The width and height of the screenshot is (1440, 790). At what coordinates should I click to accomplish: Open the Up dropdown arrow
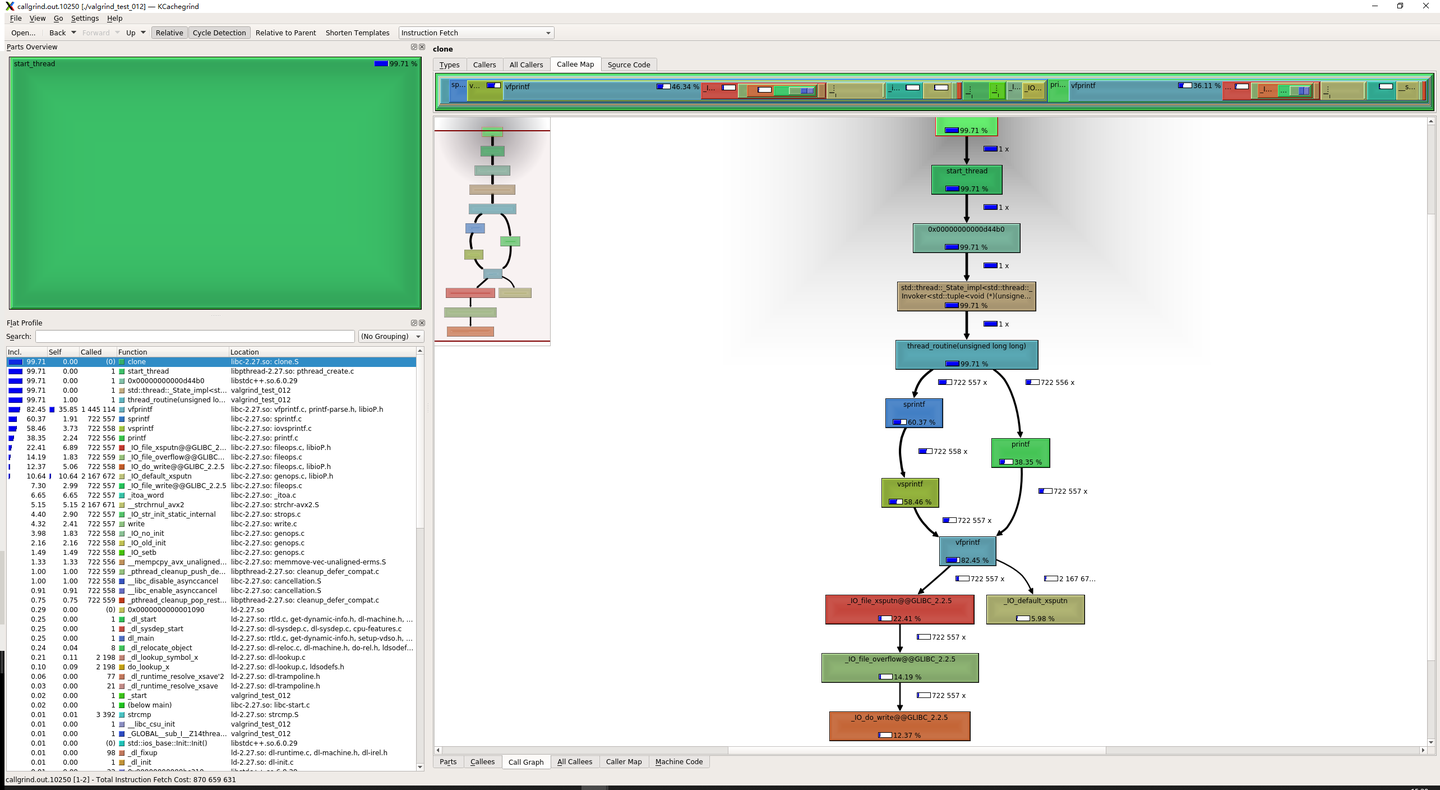[x=143, y=33]
